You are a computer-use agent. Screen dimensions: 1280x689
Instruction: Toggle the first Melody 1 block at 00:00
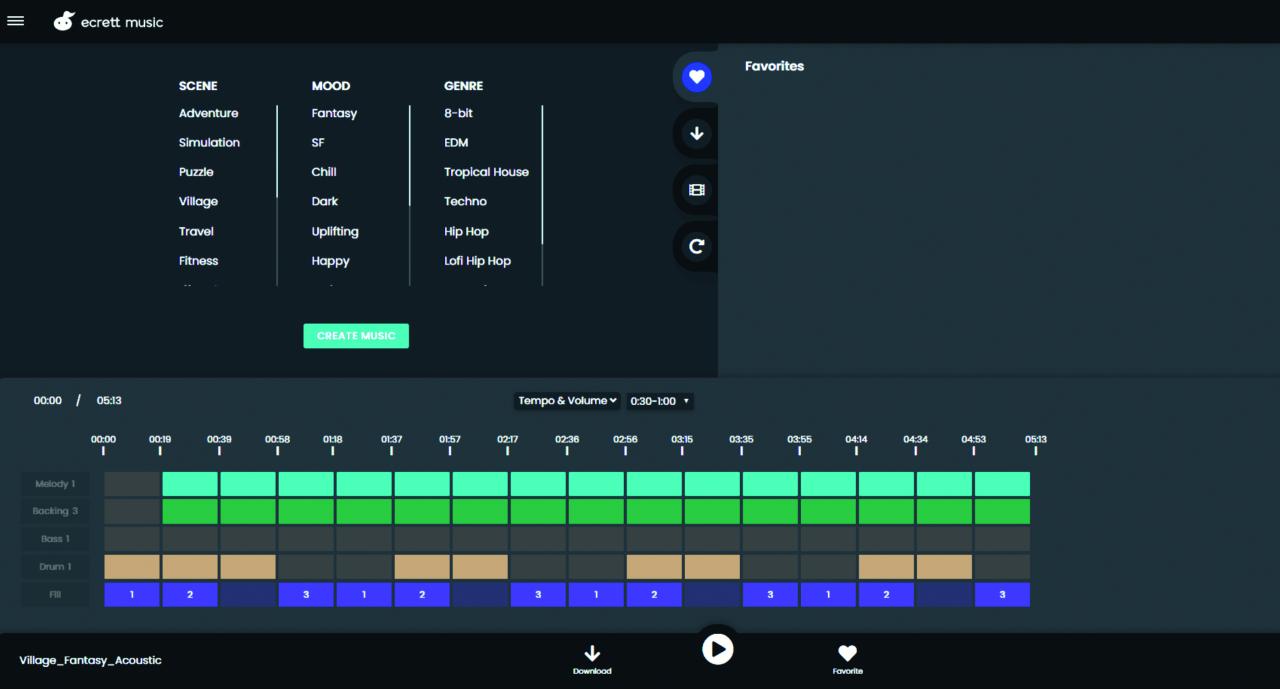point(132,484)
